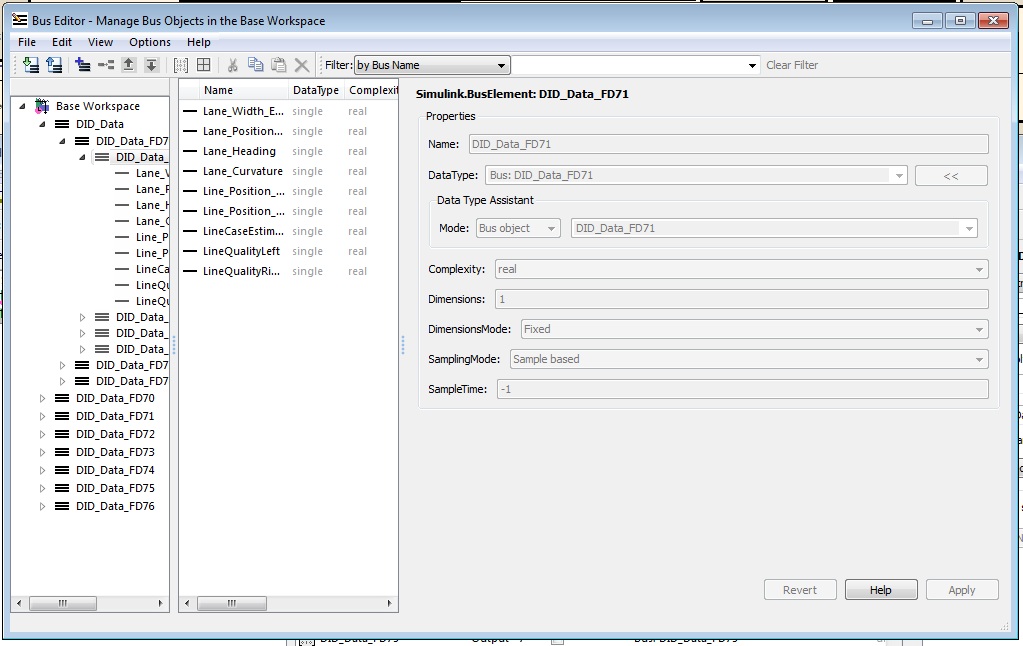This screenshot has width=1023, height=646.
Task: Expand the DID_Data_FD70 tree node
Action: 42,398
